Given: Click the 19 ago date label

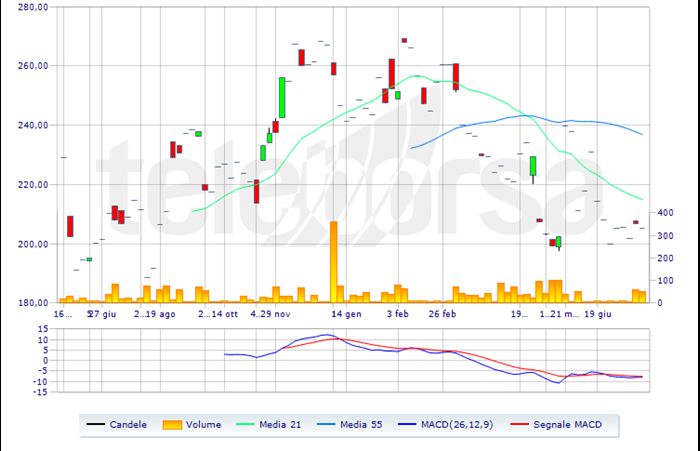Looking at the screenshot, I should (x=161, y=314).
